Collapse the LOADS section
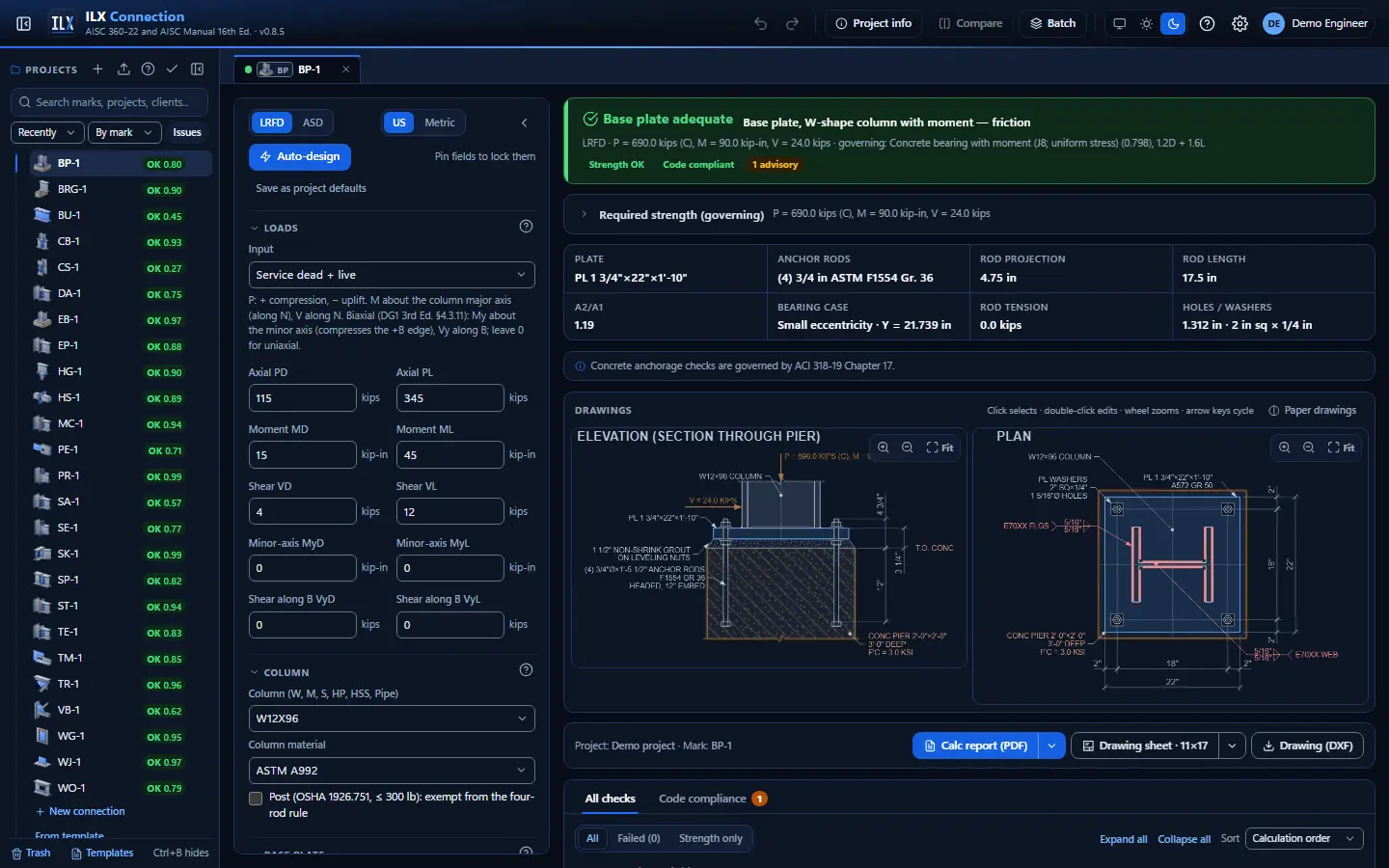 [x=275, y=229]
